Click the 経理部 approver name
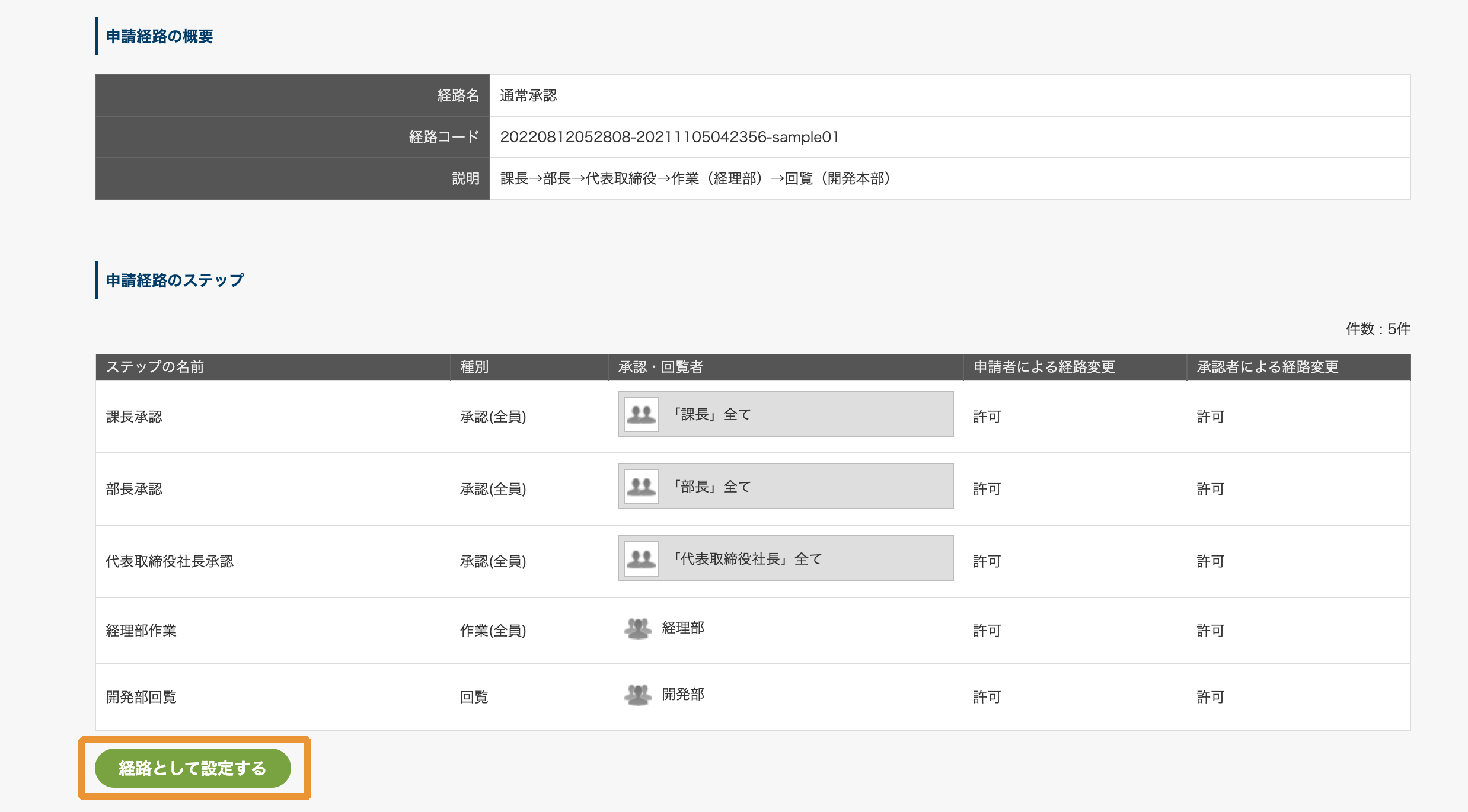 (683, 628)
